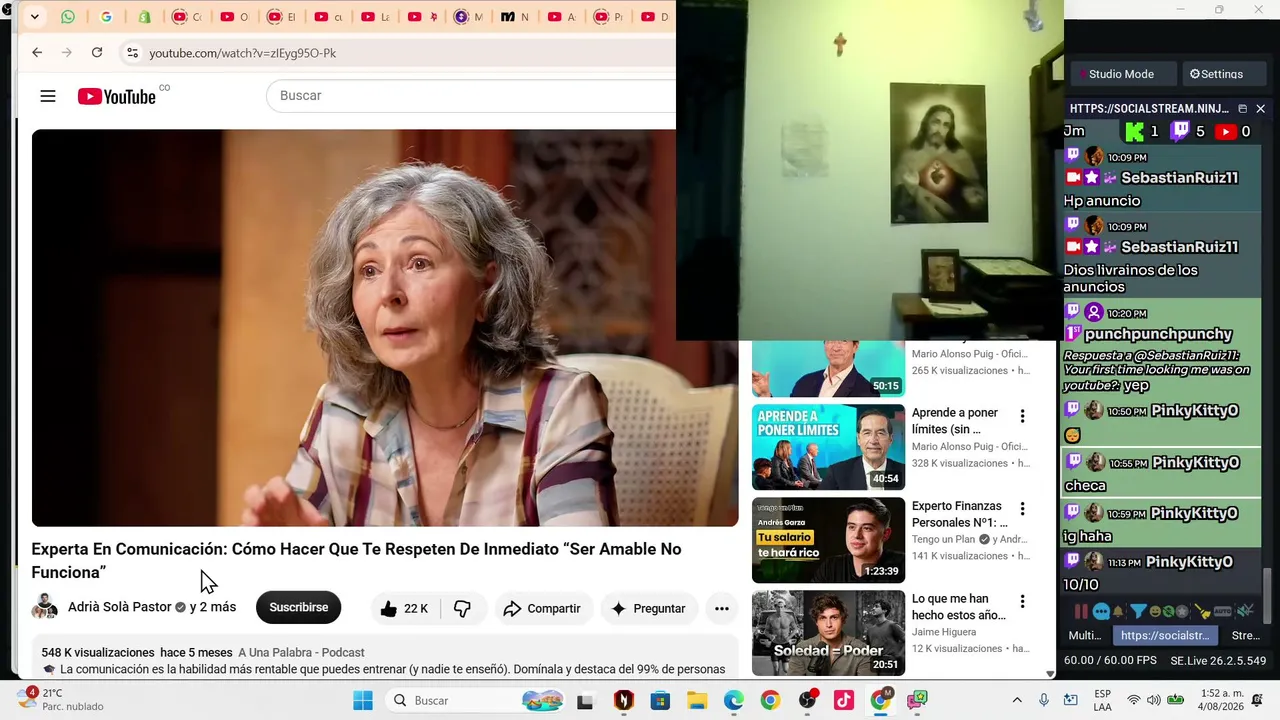This screenshot has width=1280, height=720.
Task: Open Microsoft Edge from the taskbar
Action: pos(734,700)
